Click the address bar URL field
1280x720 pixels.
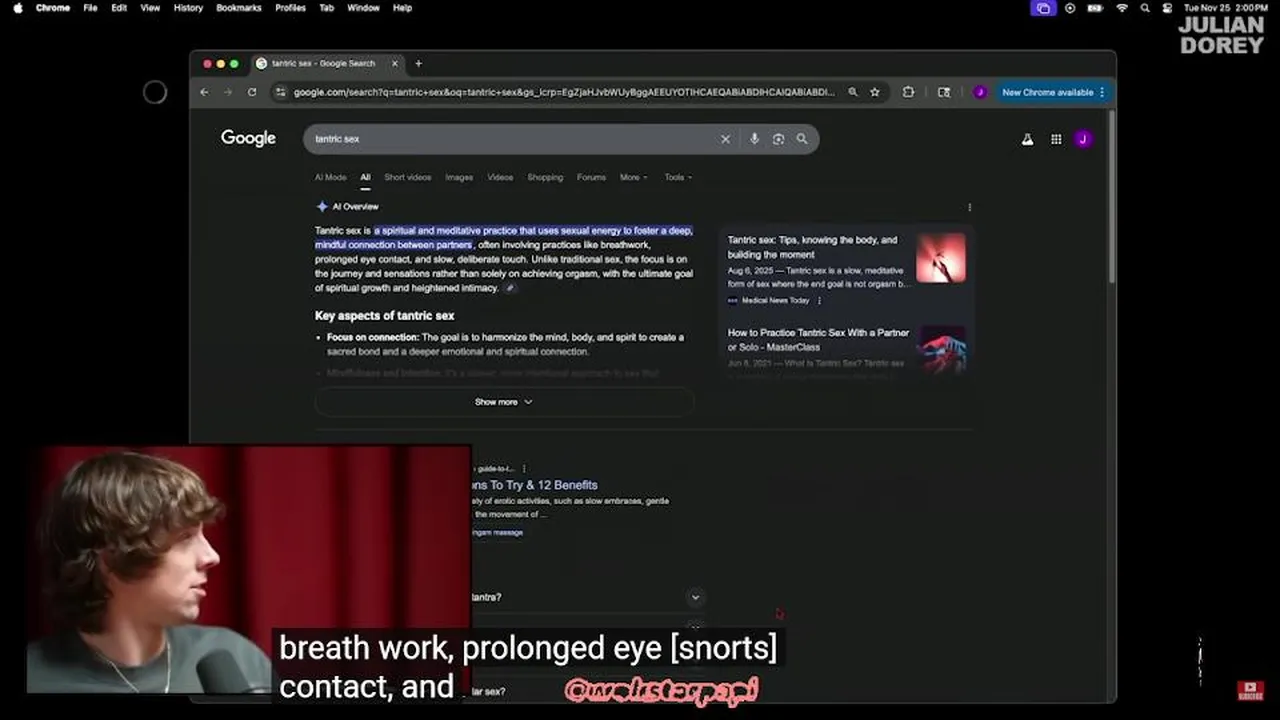coord(564,92)
